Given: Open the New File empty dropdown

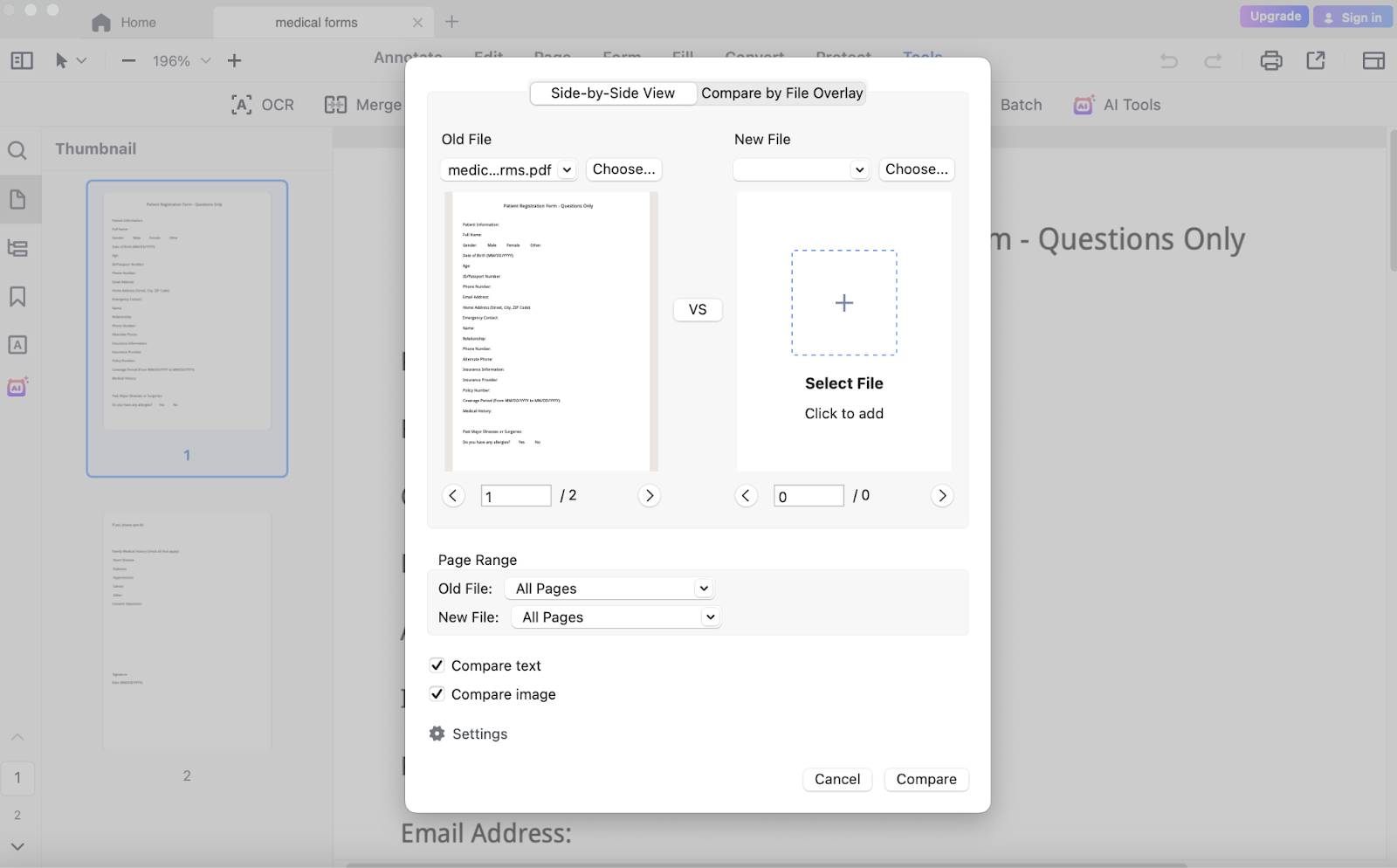Looking at the screenshot, I should click(x=802, y=169).
